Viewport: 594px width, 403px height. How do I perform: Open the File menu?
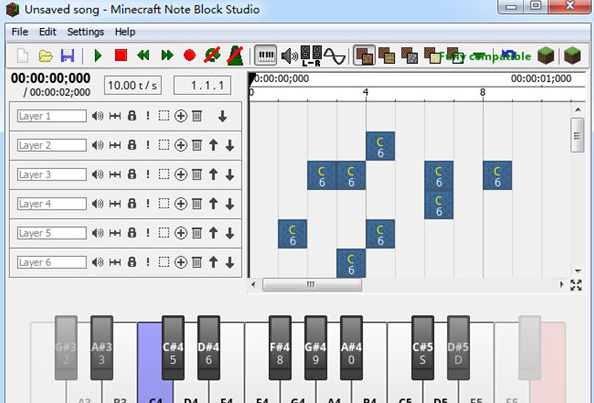(20, 32)
